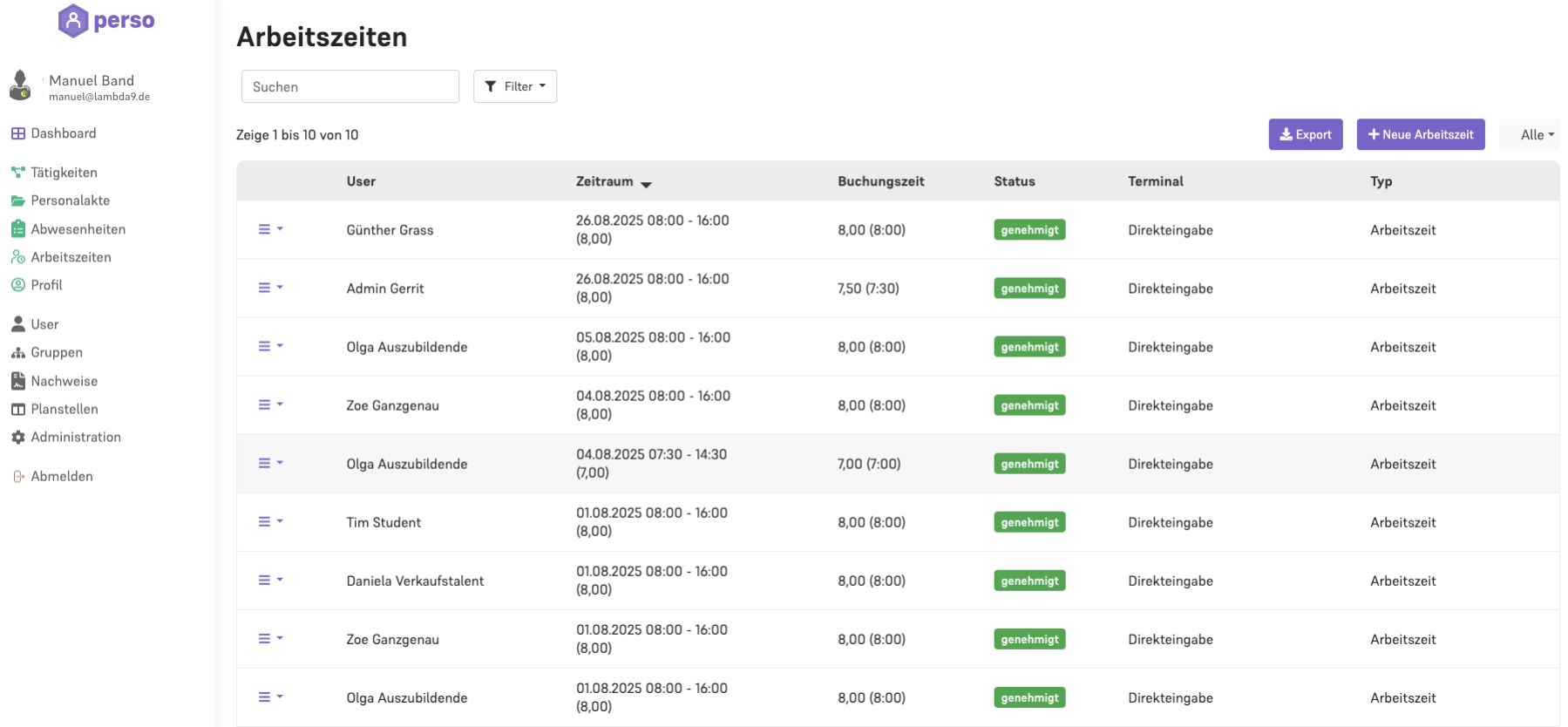This screenshot has height=727, width=1568.
Task: Expand the Alle page-size dropdown
Action: pyautogui.click(x=1537, y=135)
